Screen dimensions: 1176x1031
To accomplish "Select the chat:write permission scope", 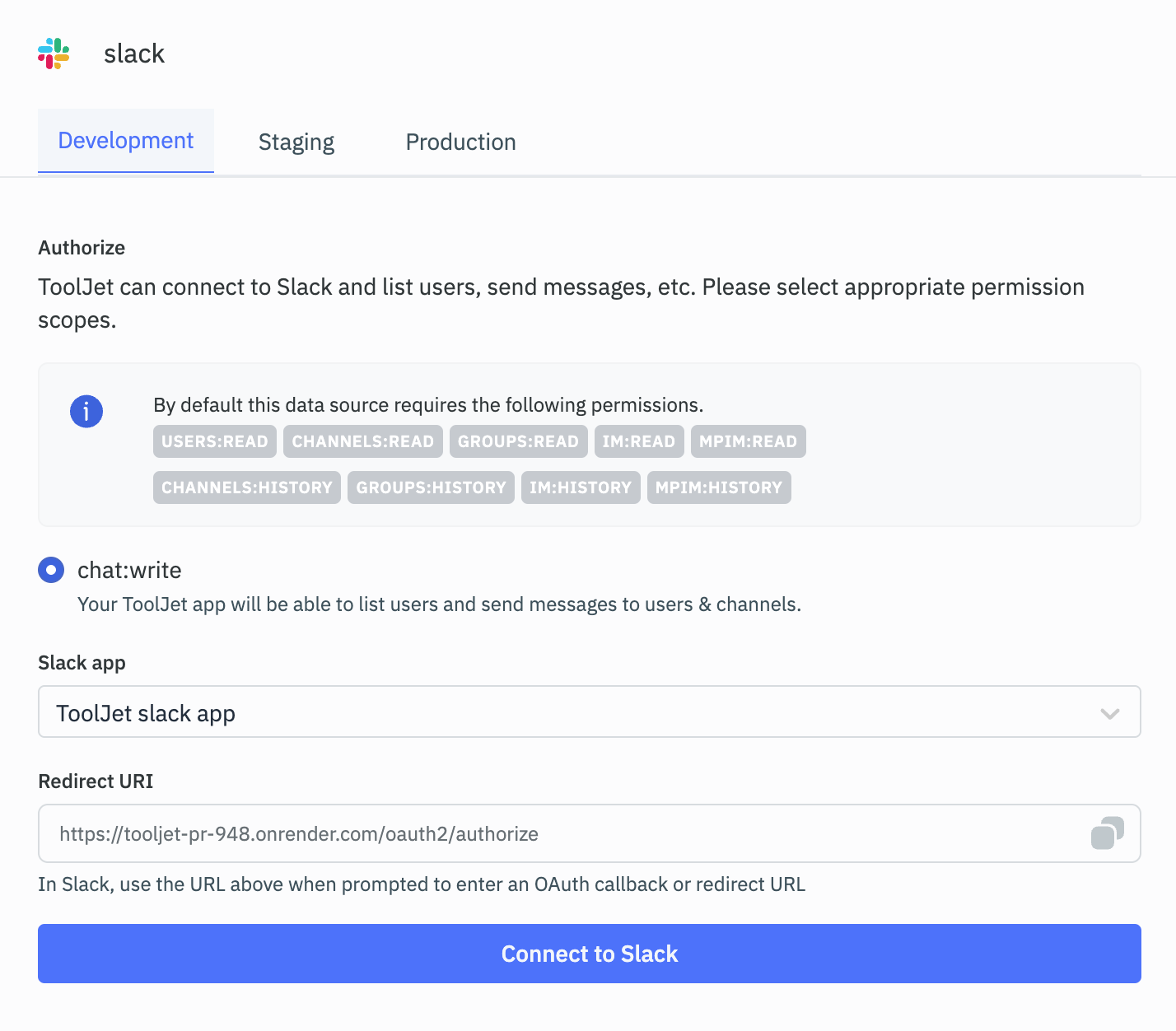I will (50, 570).
